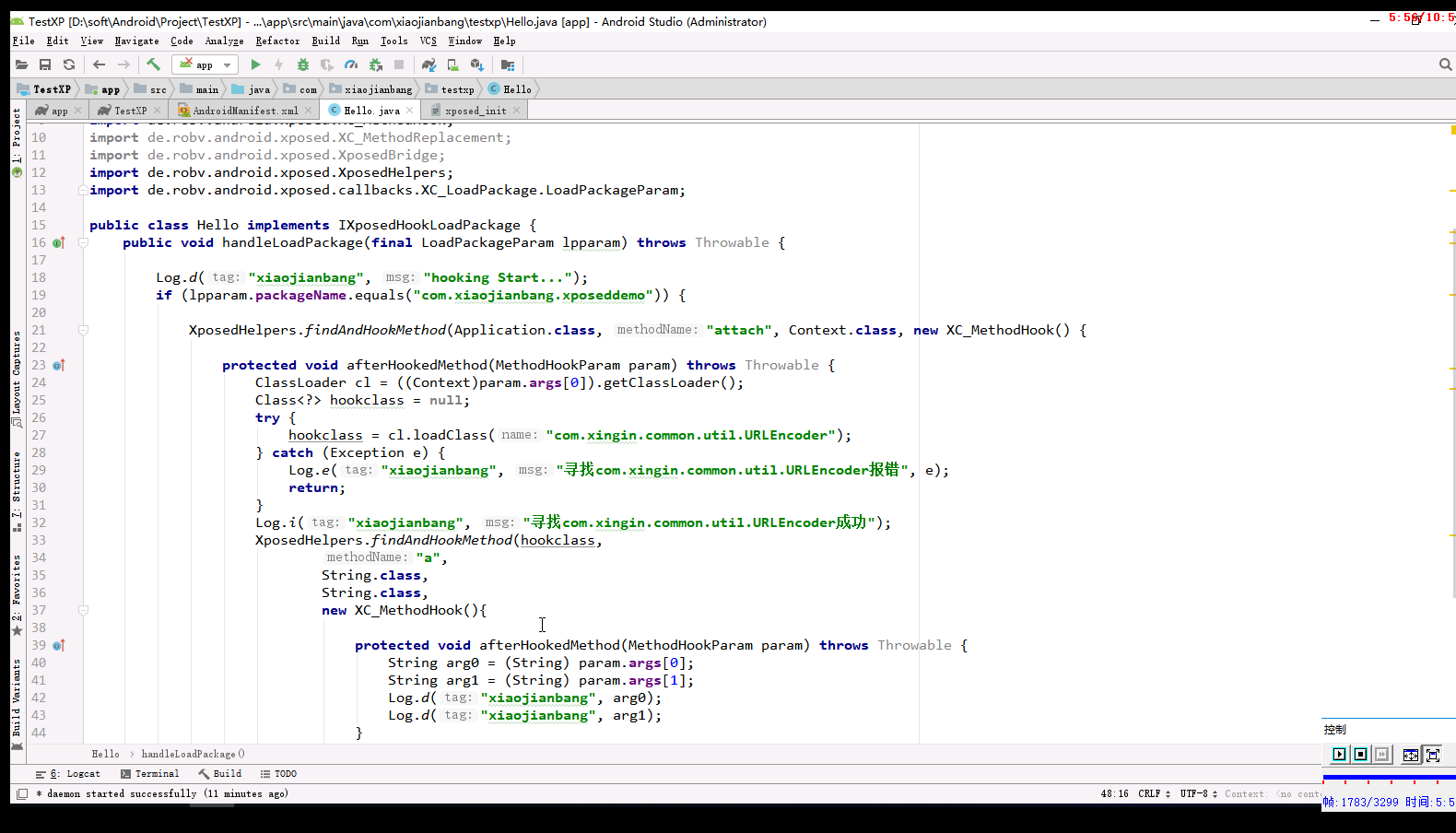The width and height of the screenshot is (1456, 833).
Task: Click the override gutter icon on line 39
Action: (x=59, y=645)
